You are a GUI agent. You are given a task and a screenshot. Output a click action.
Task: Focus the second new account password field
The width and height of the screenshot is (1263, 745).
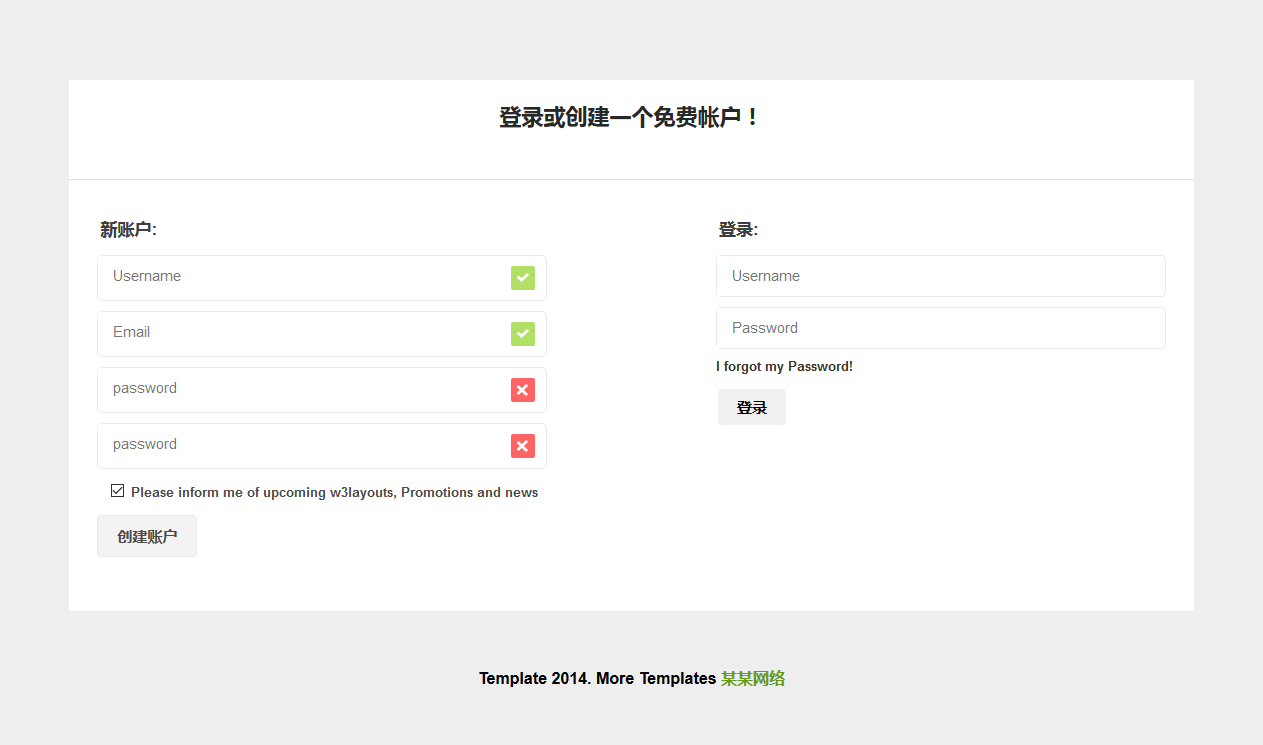point(322,446)
